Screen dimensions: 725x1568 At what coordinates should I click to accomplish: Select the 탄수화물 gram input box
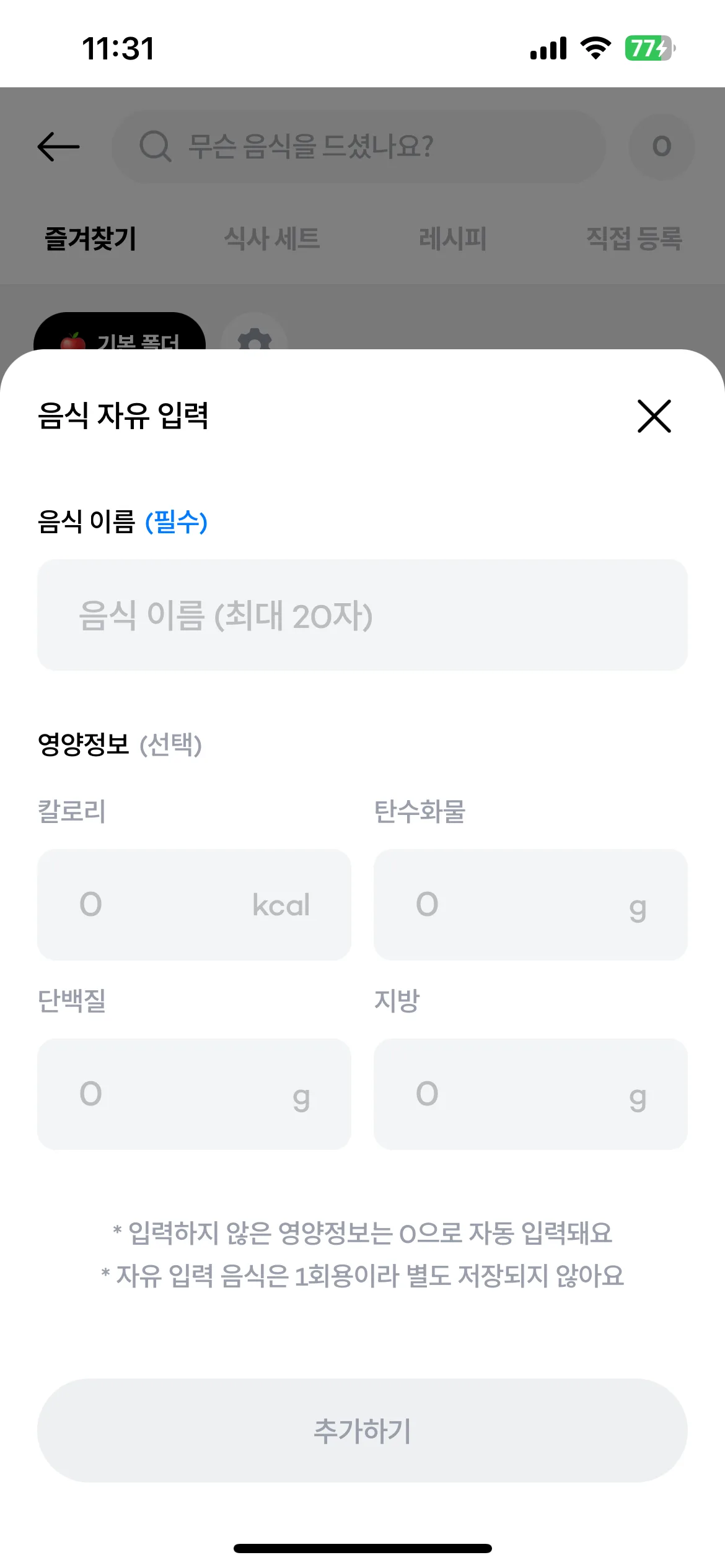coord(530,905)
